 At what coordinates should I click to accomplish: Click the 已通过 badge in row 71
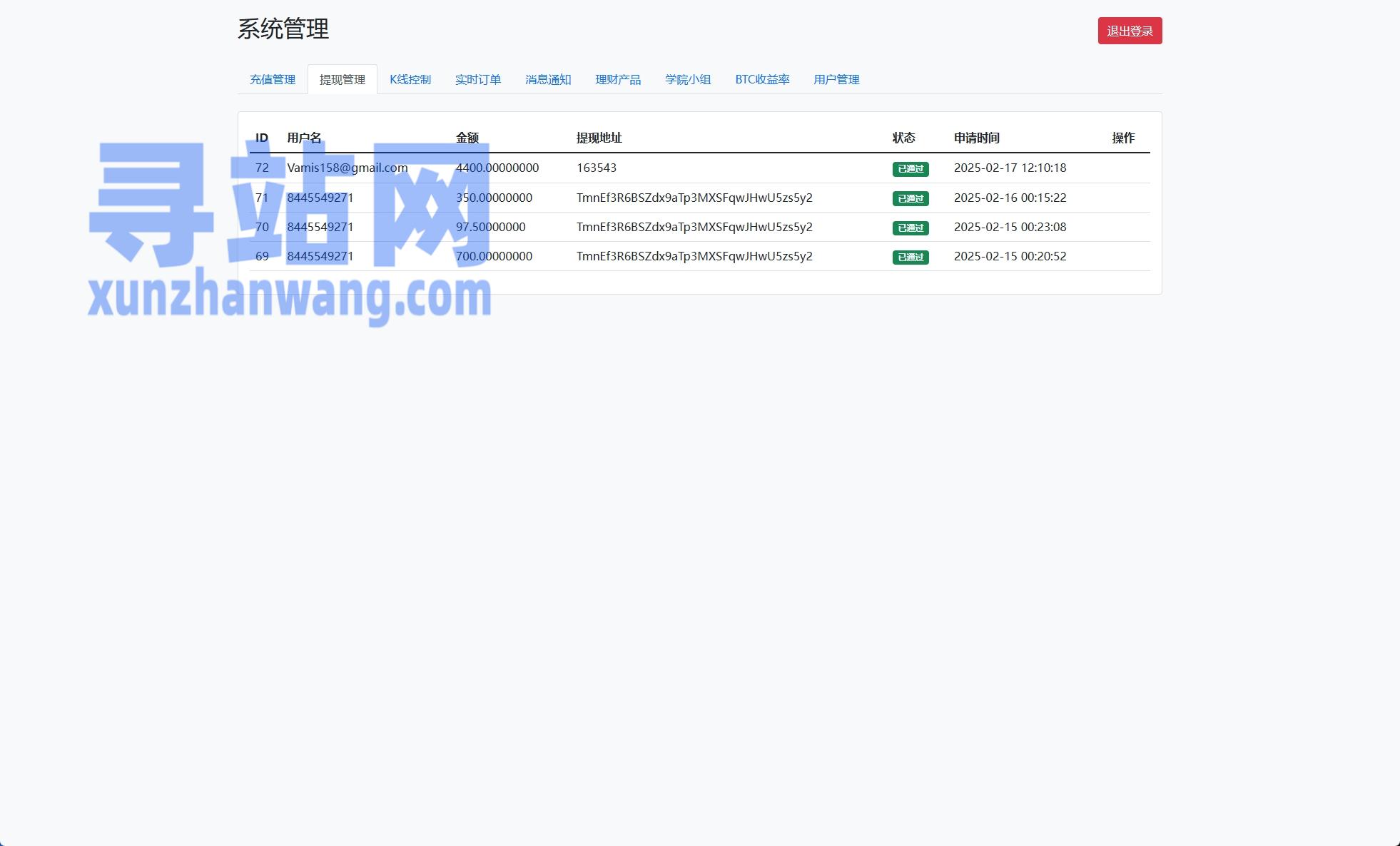pyautogui.click(x=910, y=198)
